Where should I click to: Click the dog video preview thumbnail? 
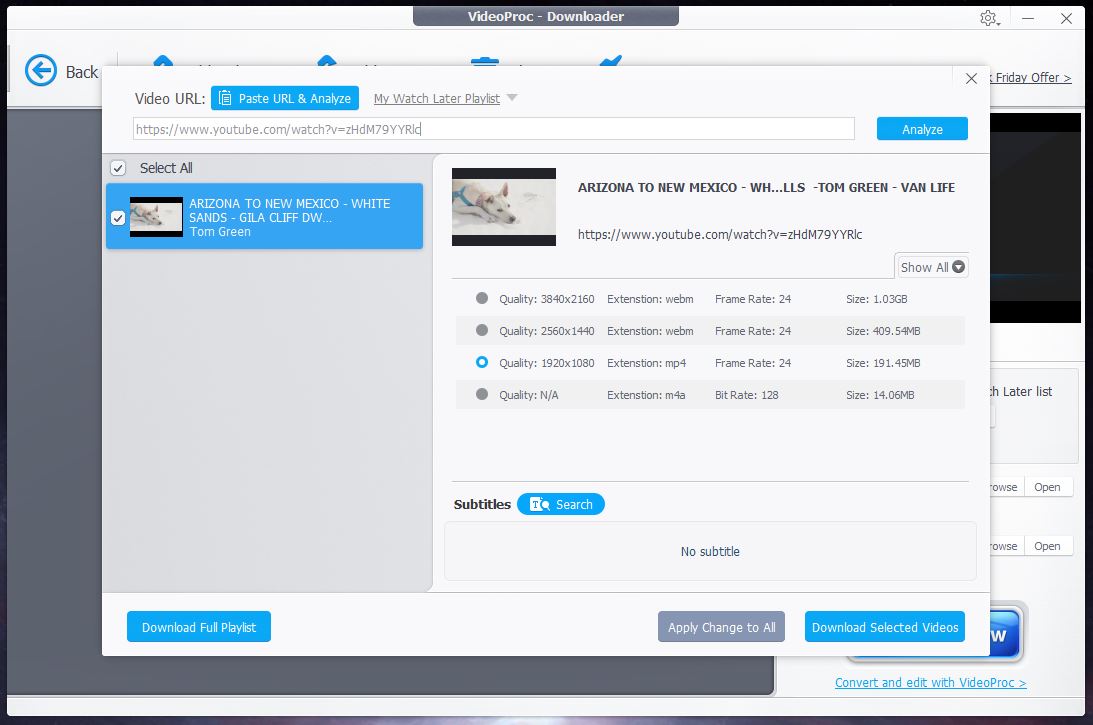pos(504,207)
